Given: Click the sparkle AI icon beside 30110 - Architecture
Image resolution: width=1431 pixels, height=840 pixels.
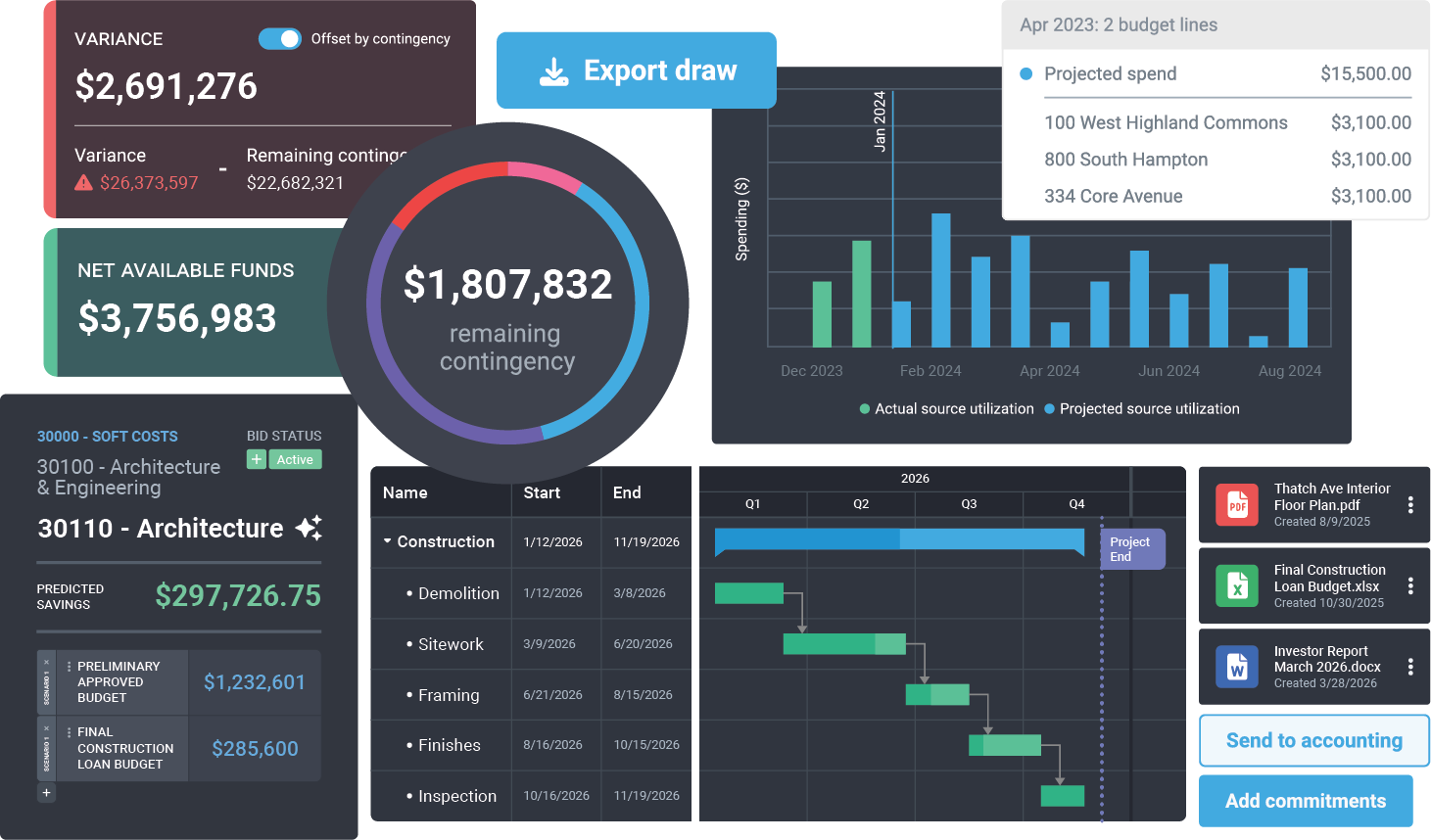Looking at the screenshot, I should point(309,528).
